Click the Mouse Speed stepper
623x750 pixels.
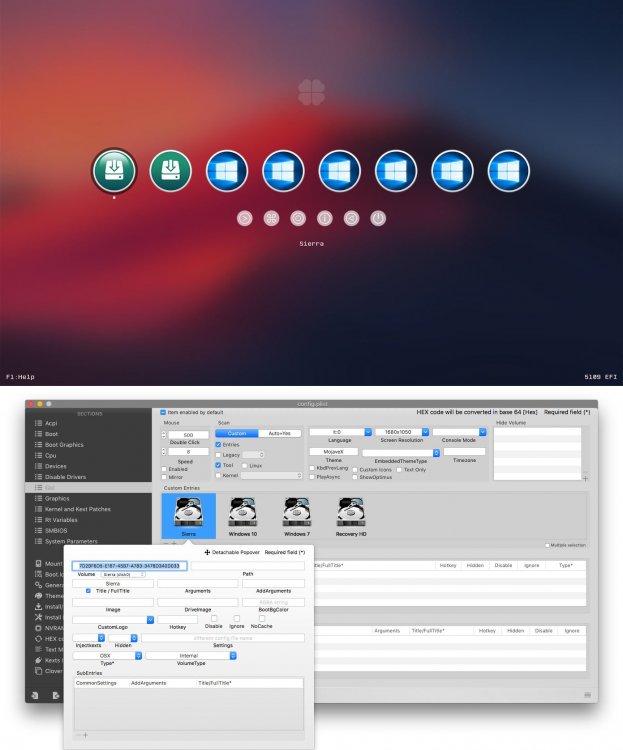(x=164, y=452)
